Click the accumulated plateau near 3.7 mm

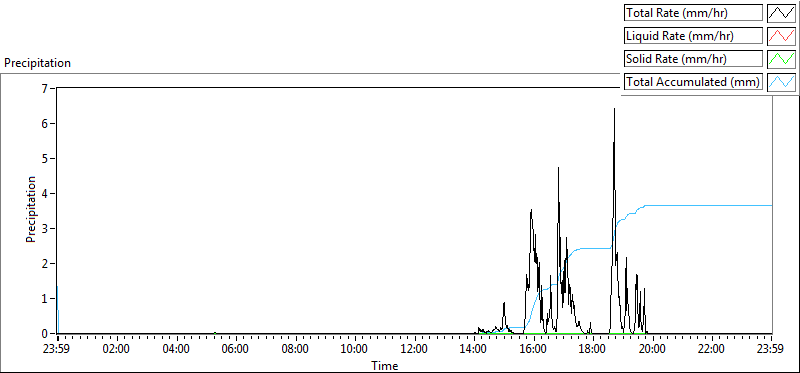pos(709,205)
